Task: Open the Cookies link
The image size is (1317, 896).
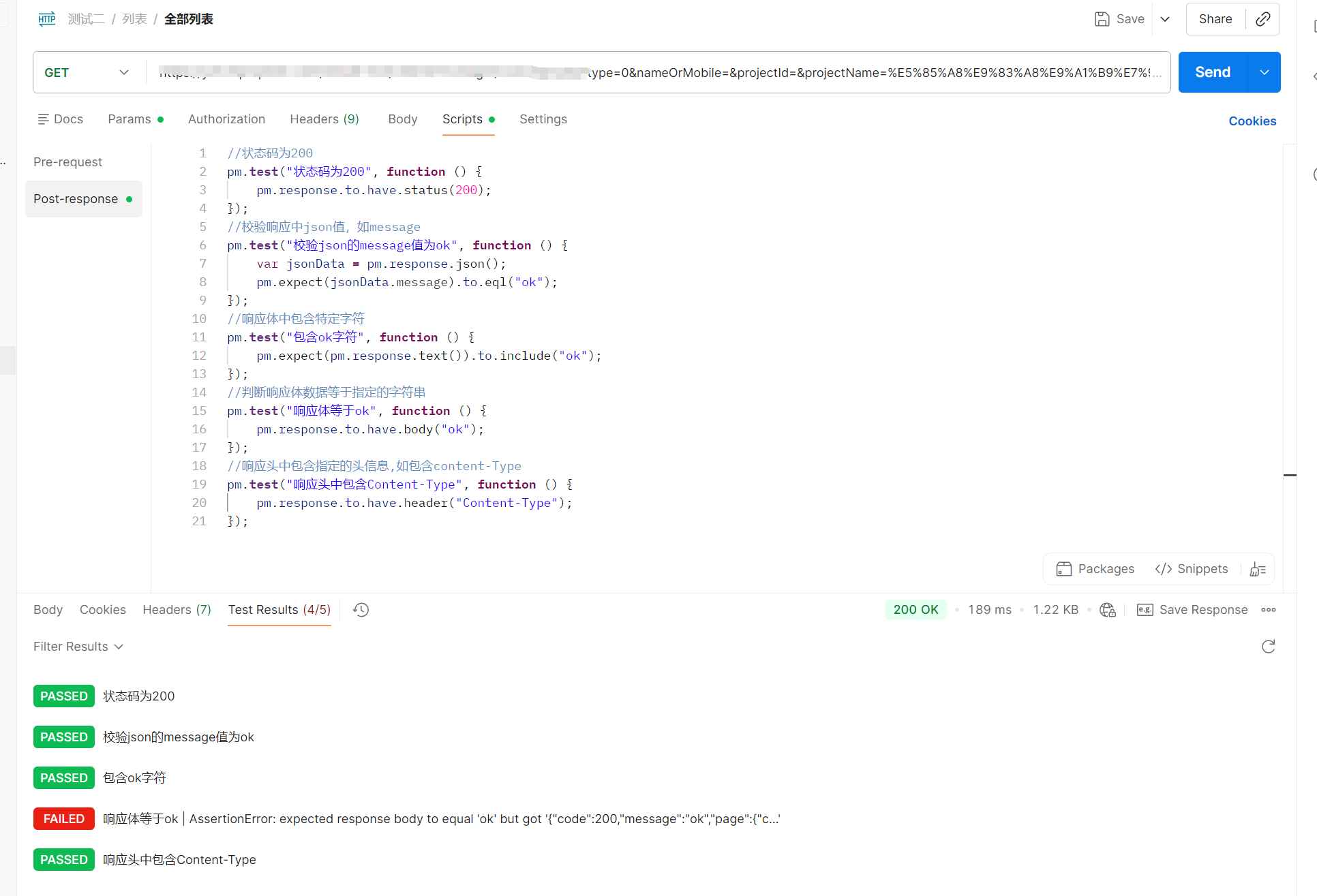Action: pos(1252,121)
